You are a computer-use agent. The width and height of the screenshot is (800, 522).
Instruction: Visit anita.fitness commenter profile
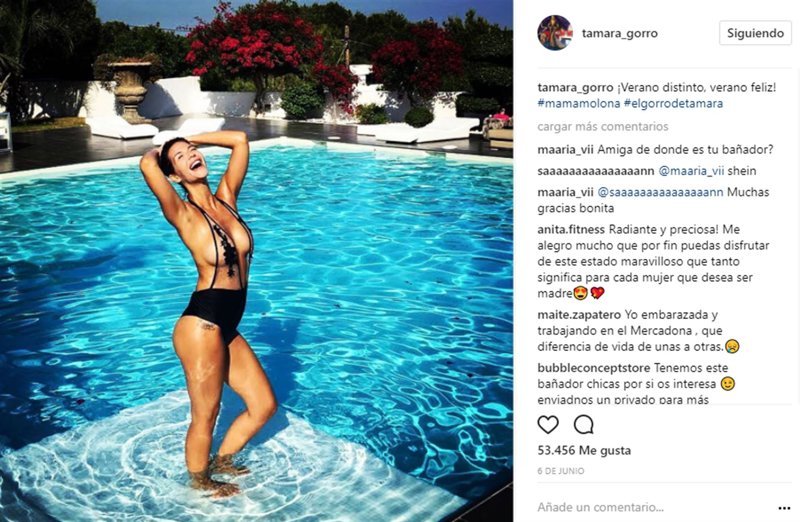coord(571,230)
